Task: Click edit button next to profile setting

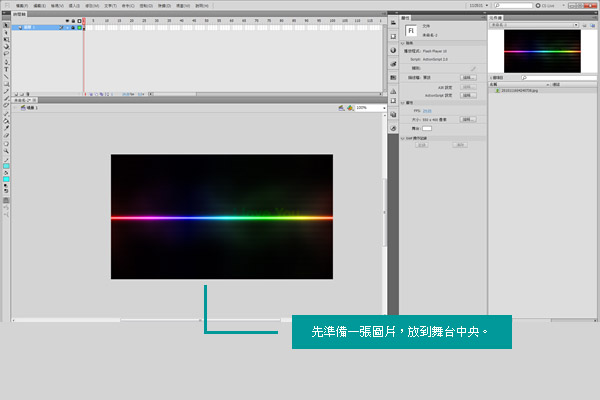Action: 468,77
